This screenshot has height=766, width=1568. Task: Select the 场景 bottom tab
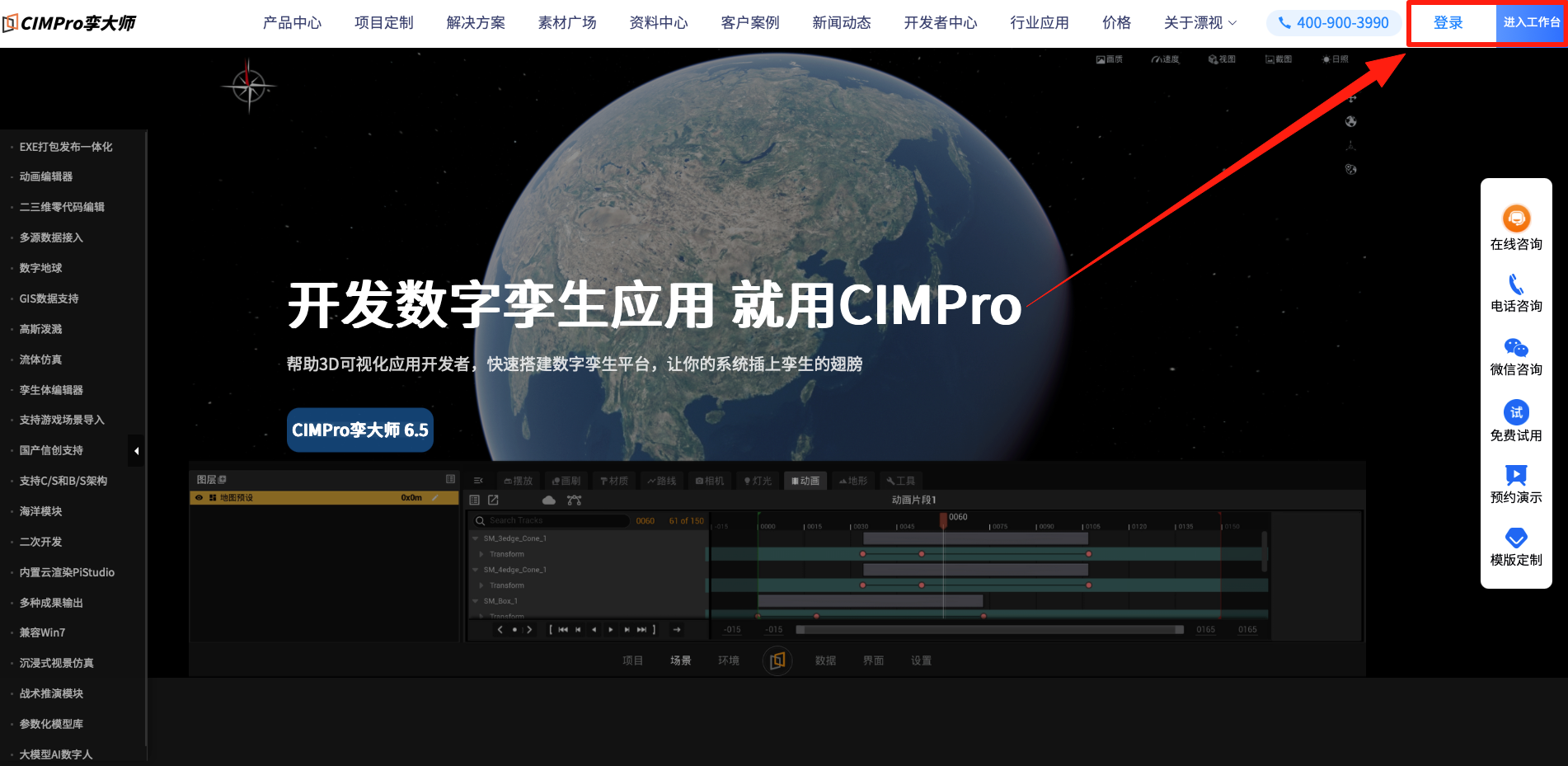point(681,660)
